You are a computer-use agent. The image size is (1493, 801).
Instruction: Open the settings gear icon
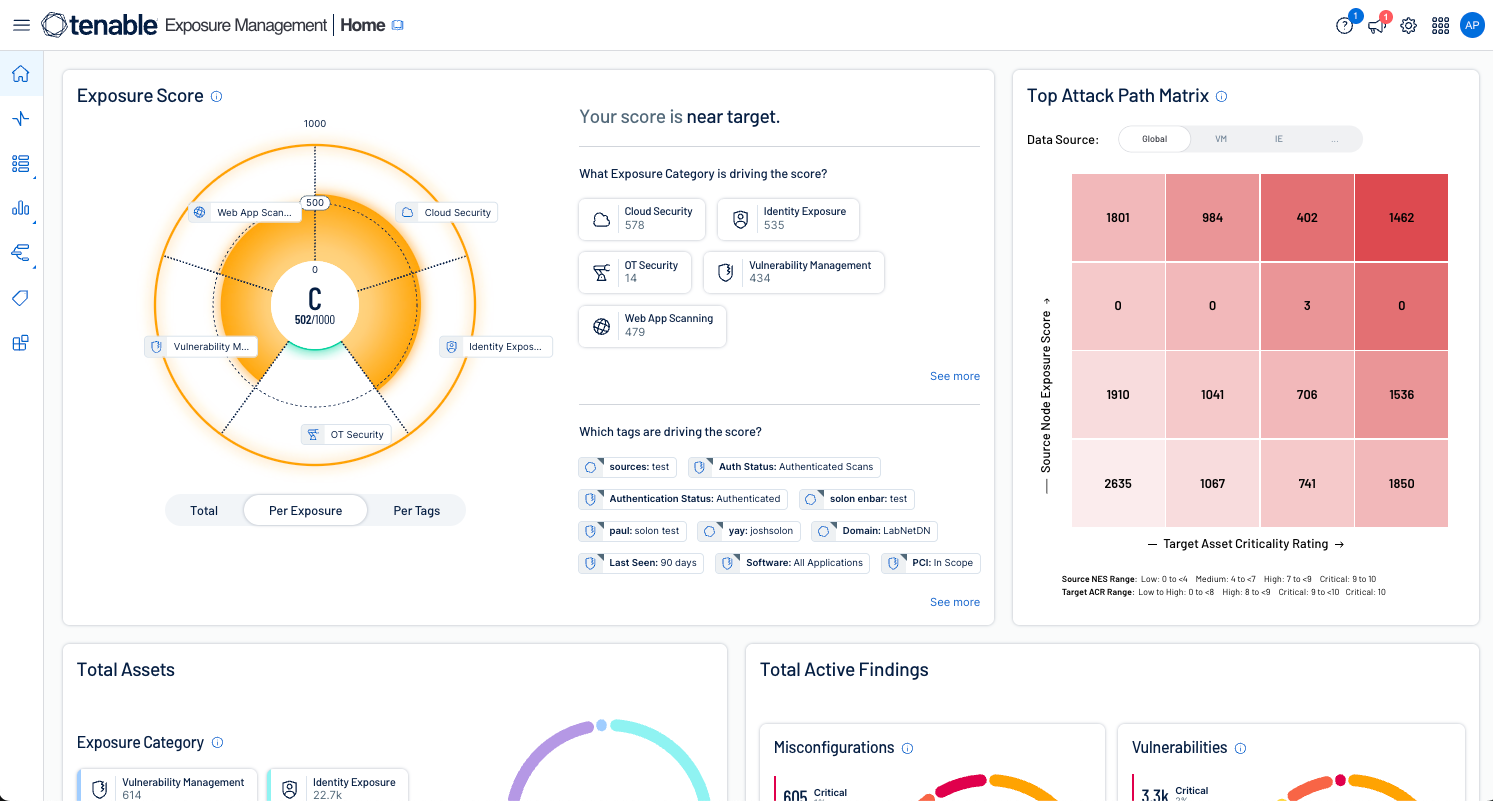pos(1409,26)
